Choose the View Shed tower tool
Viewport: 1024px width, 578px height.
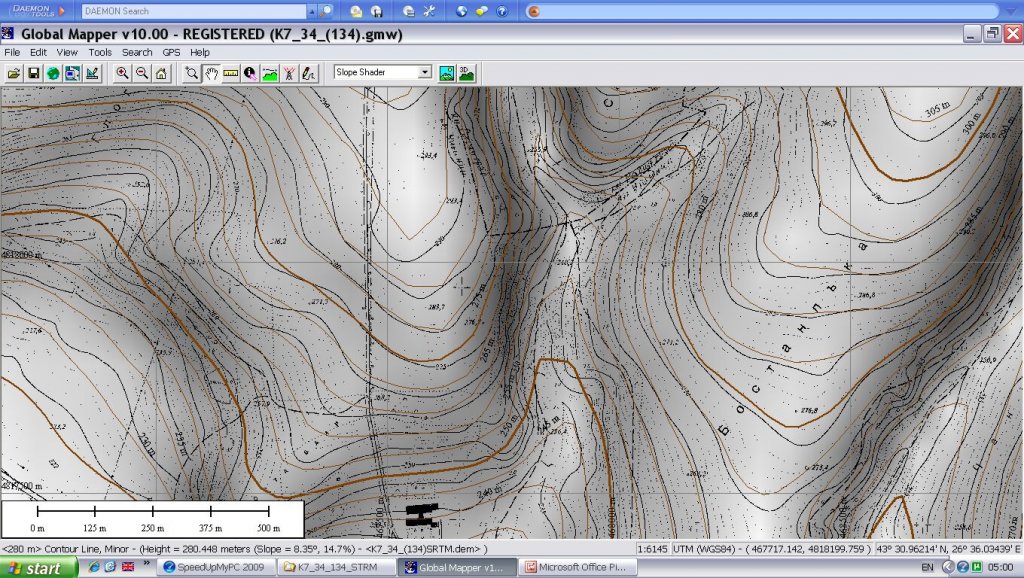tap(288, 73)
